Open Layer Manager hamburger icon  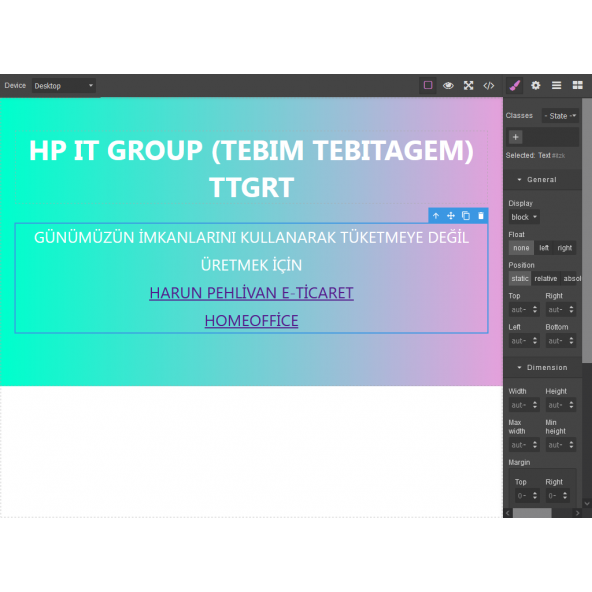pos(557,85)
